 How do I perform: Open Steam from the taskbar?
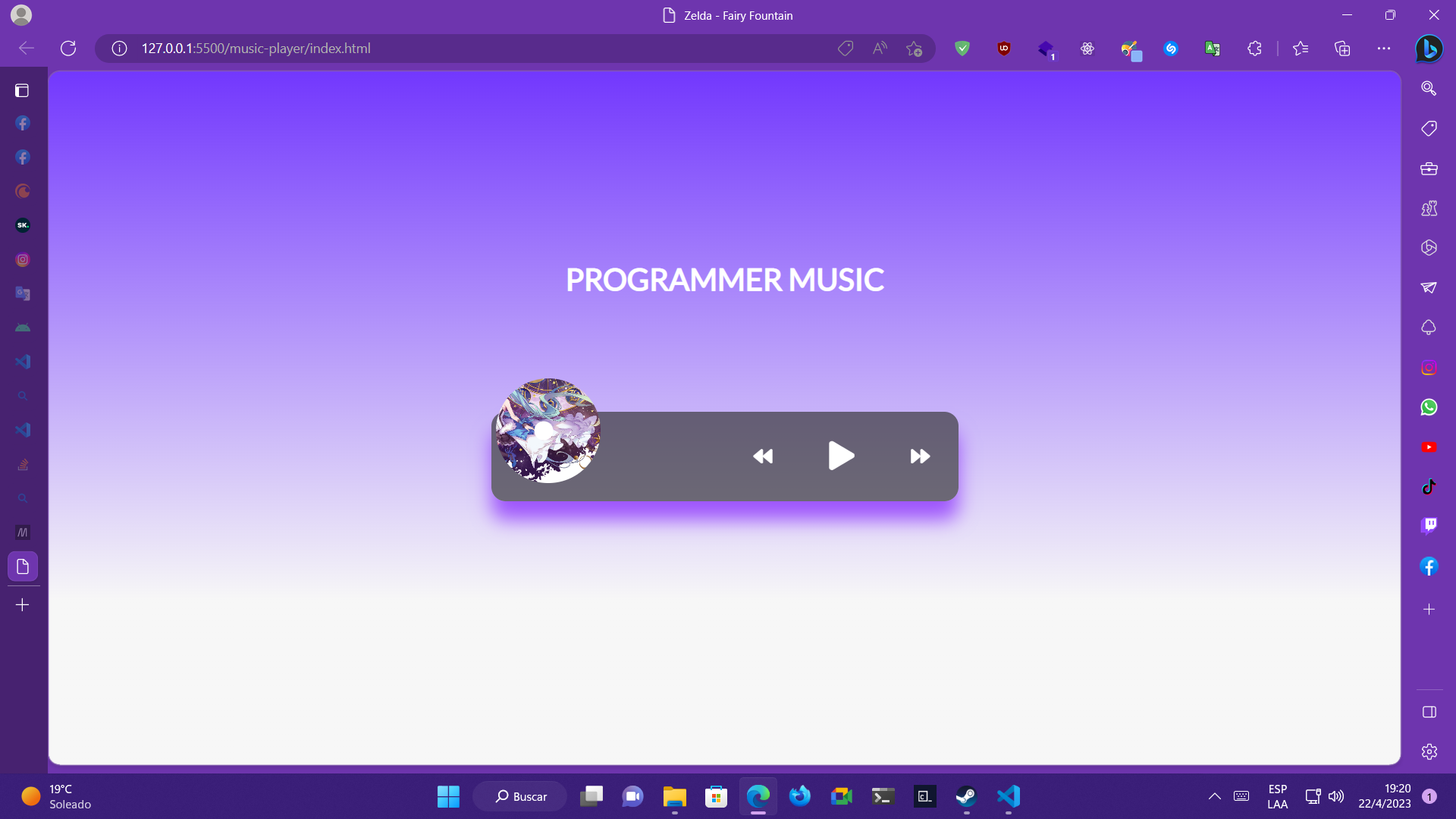[x=966, y=796]
